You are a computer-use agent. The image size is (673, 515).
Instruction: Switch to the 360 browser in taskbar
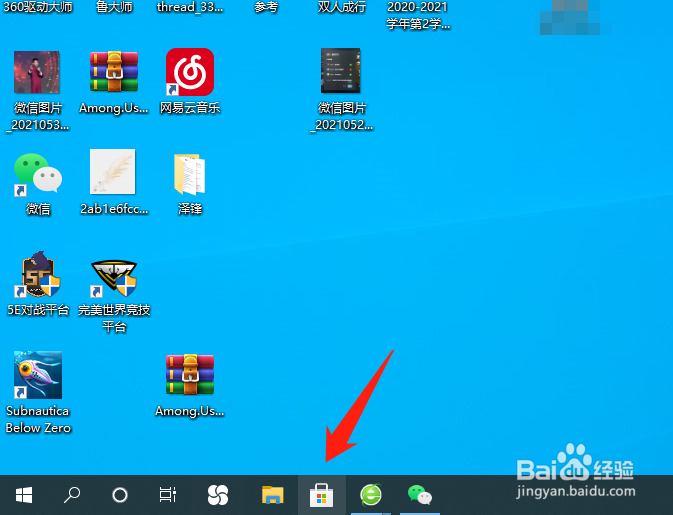click(371, 495)
